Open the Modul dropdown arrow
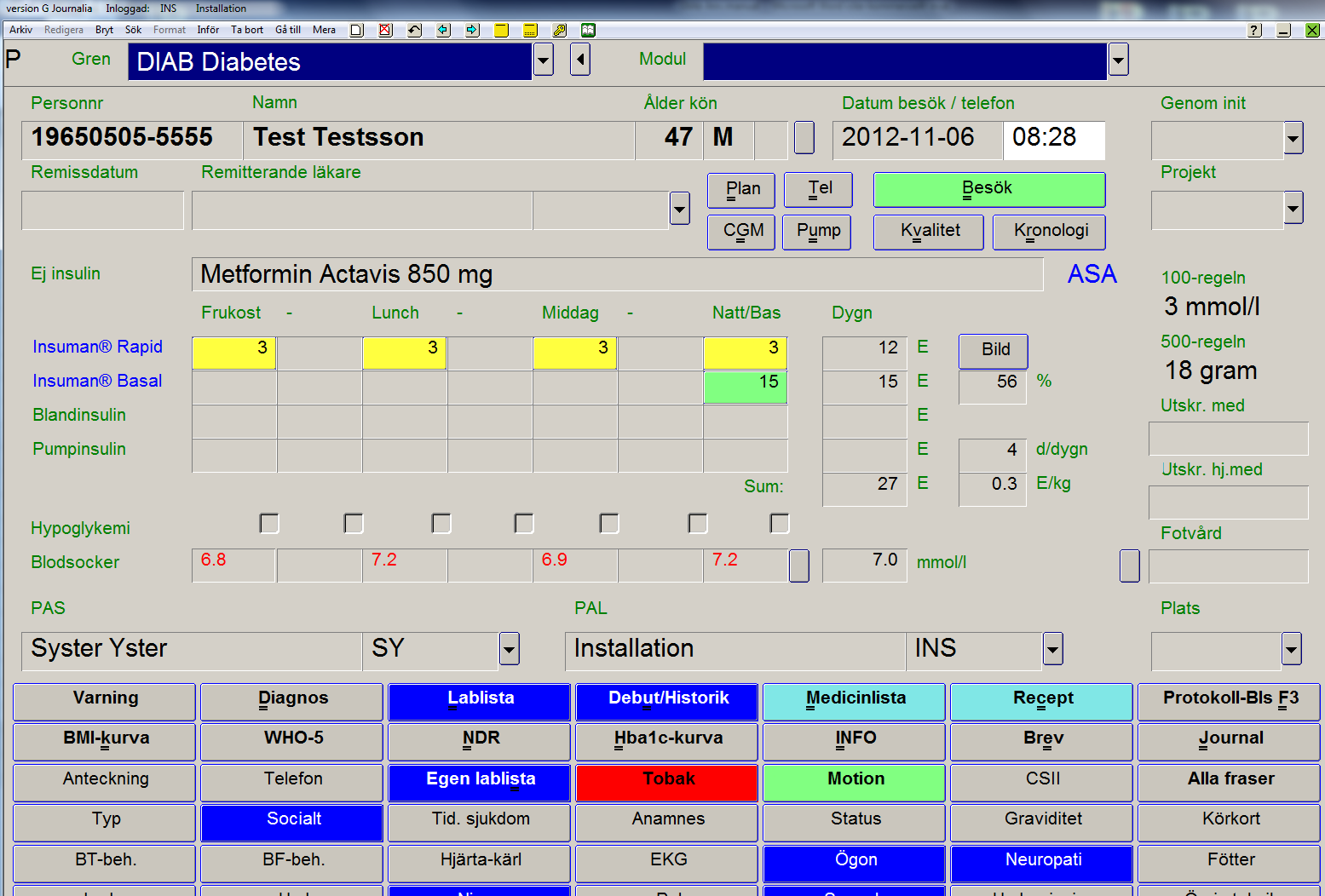1325x896 pixels. click(1119, 60)
